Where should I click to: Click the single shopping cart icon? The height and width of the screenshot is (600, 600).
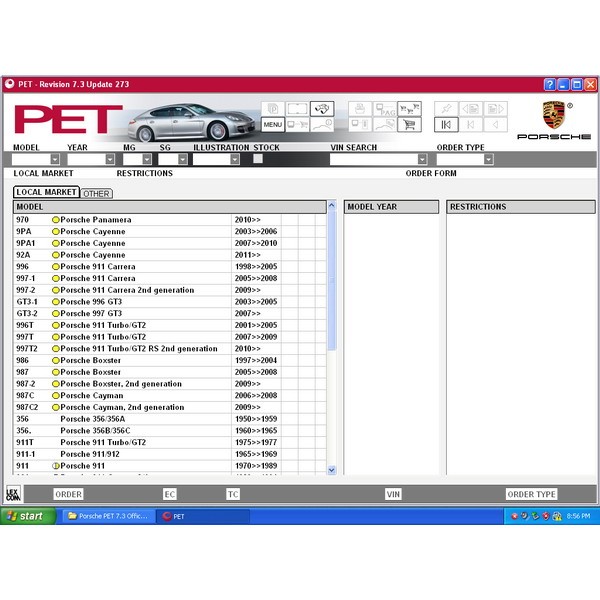[409, 124]
